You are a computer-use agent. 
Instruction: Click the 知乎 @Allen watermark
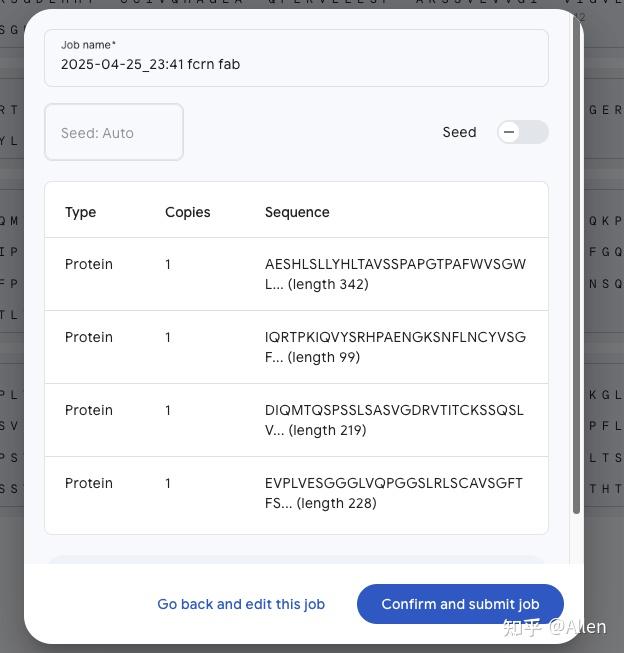[554, 627]
